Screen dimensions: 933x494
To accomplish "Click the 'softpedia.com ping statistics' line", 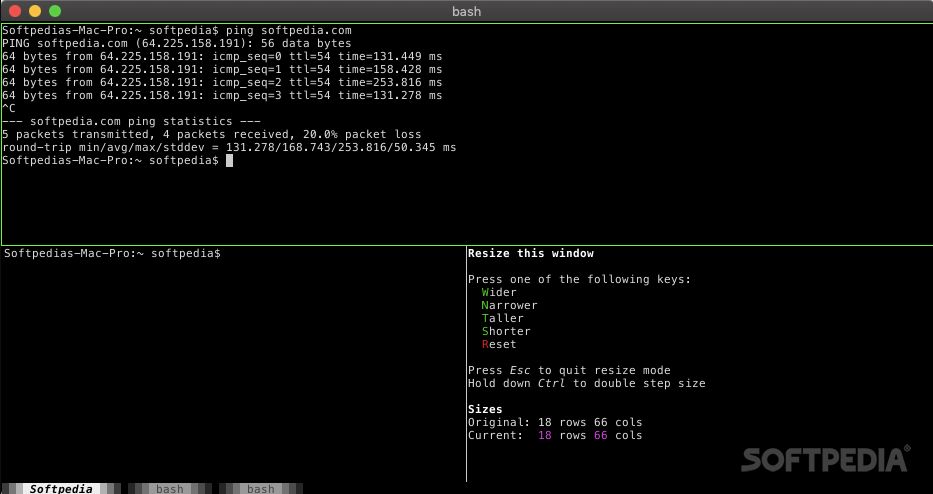I will (x=131, y=121).
